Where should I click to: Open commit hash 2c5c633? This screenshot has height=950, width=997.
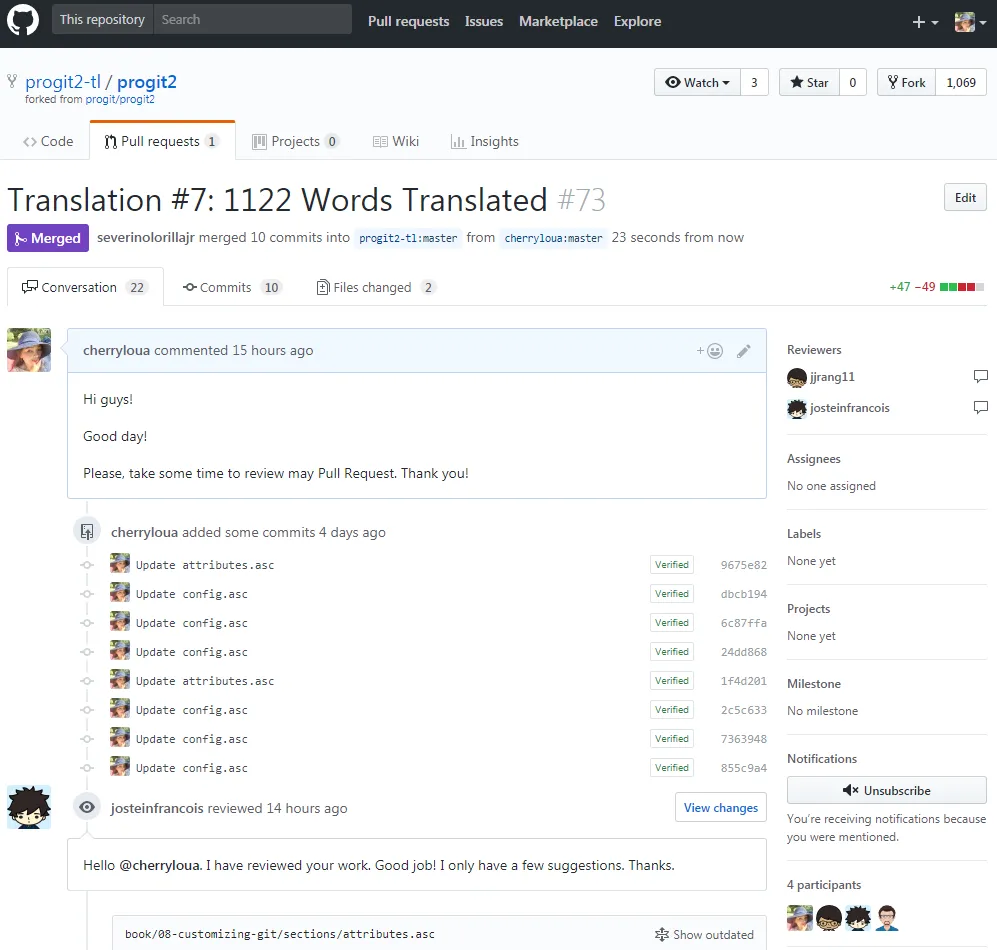pos(743,710)
